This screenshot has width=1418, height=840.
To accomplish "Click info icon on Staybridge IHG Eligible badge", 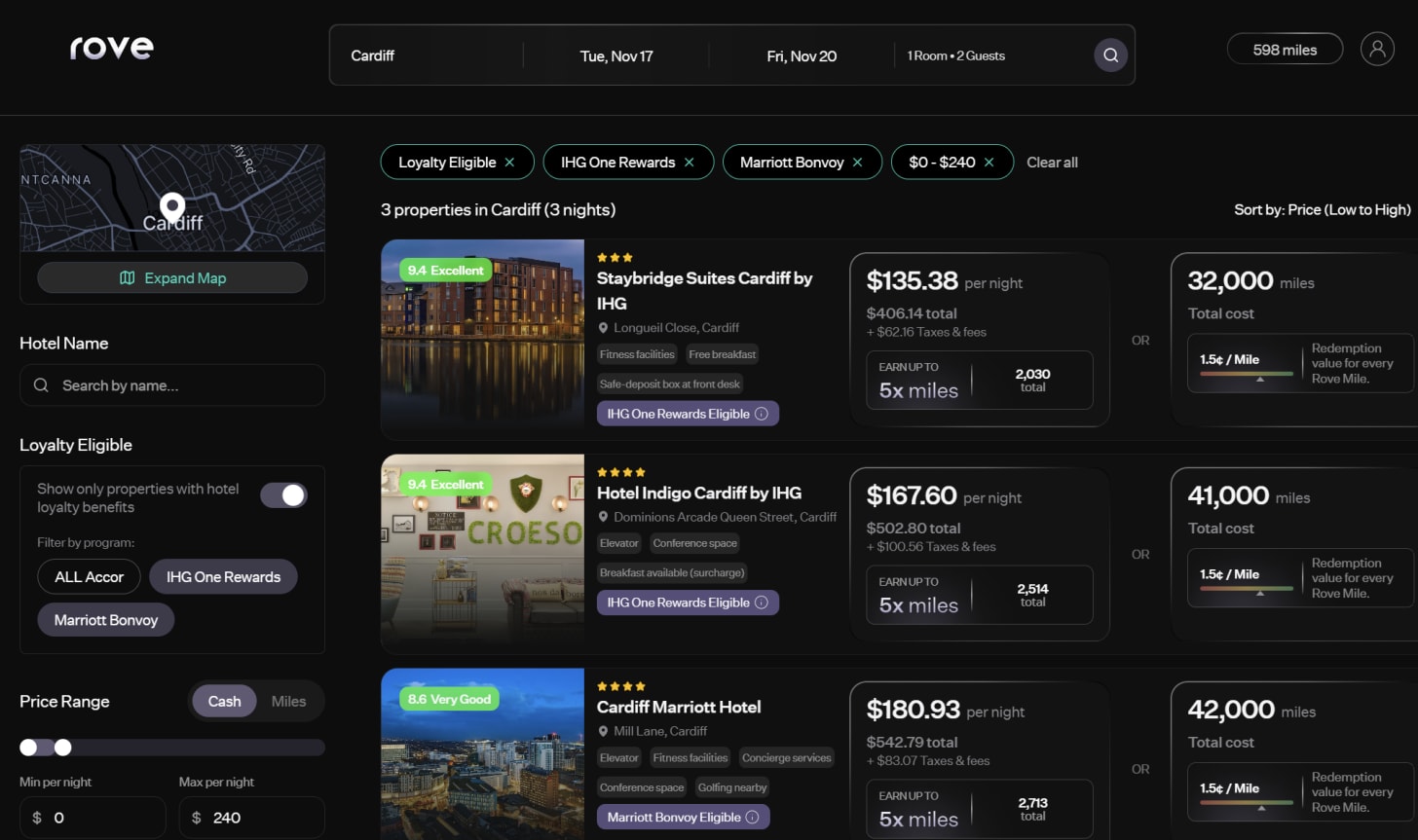I will [762, 414].
